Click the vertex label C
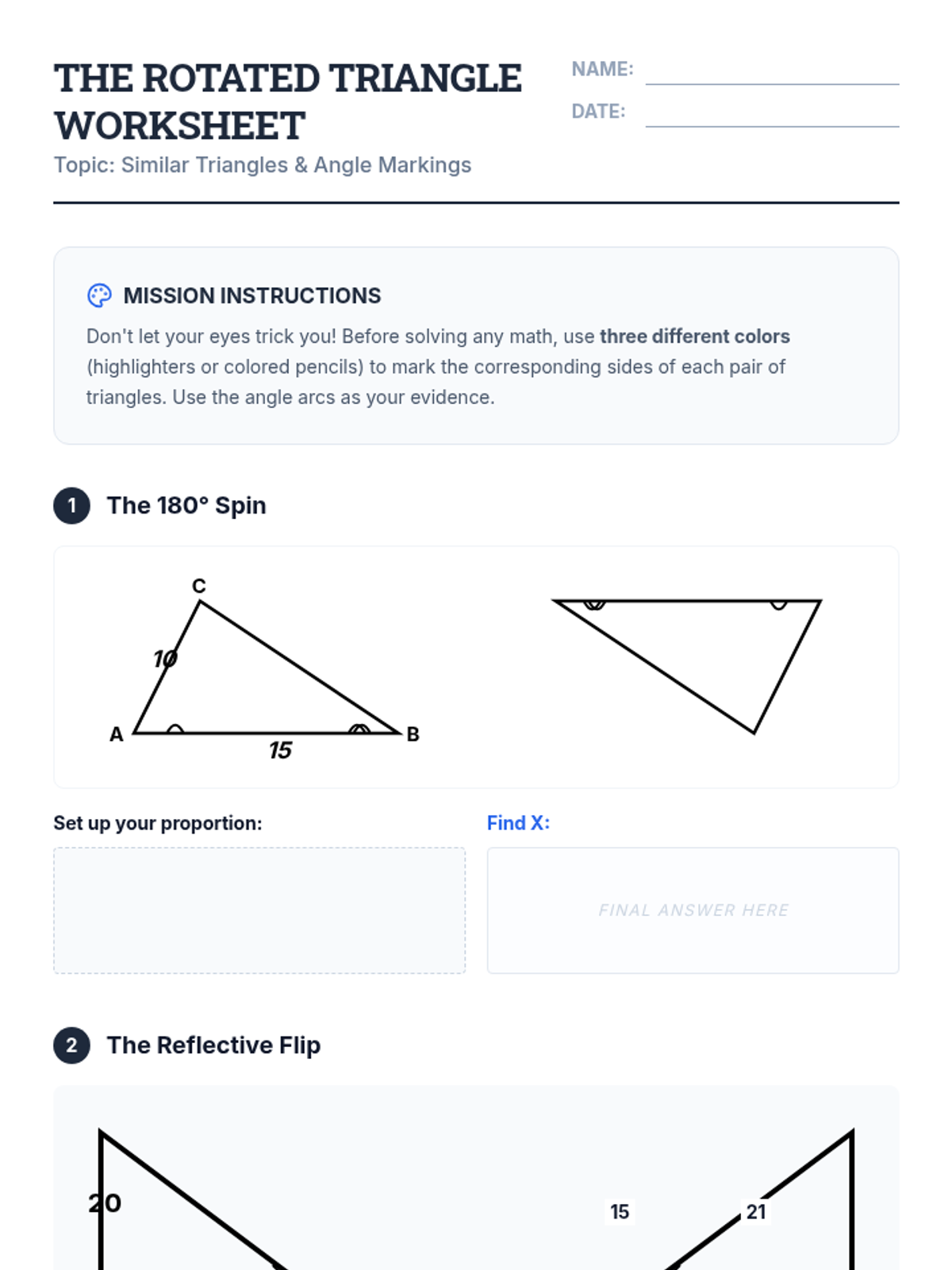 pos(199,586)
